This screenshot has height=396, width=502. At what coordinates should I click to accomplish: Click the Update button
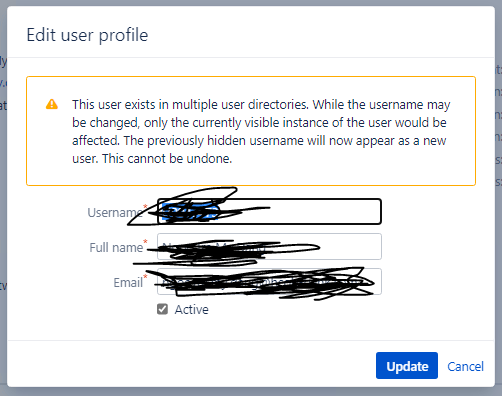point(407,366)
